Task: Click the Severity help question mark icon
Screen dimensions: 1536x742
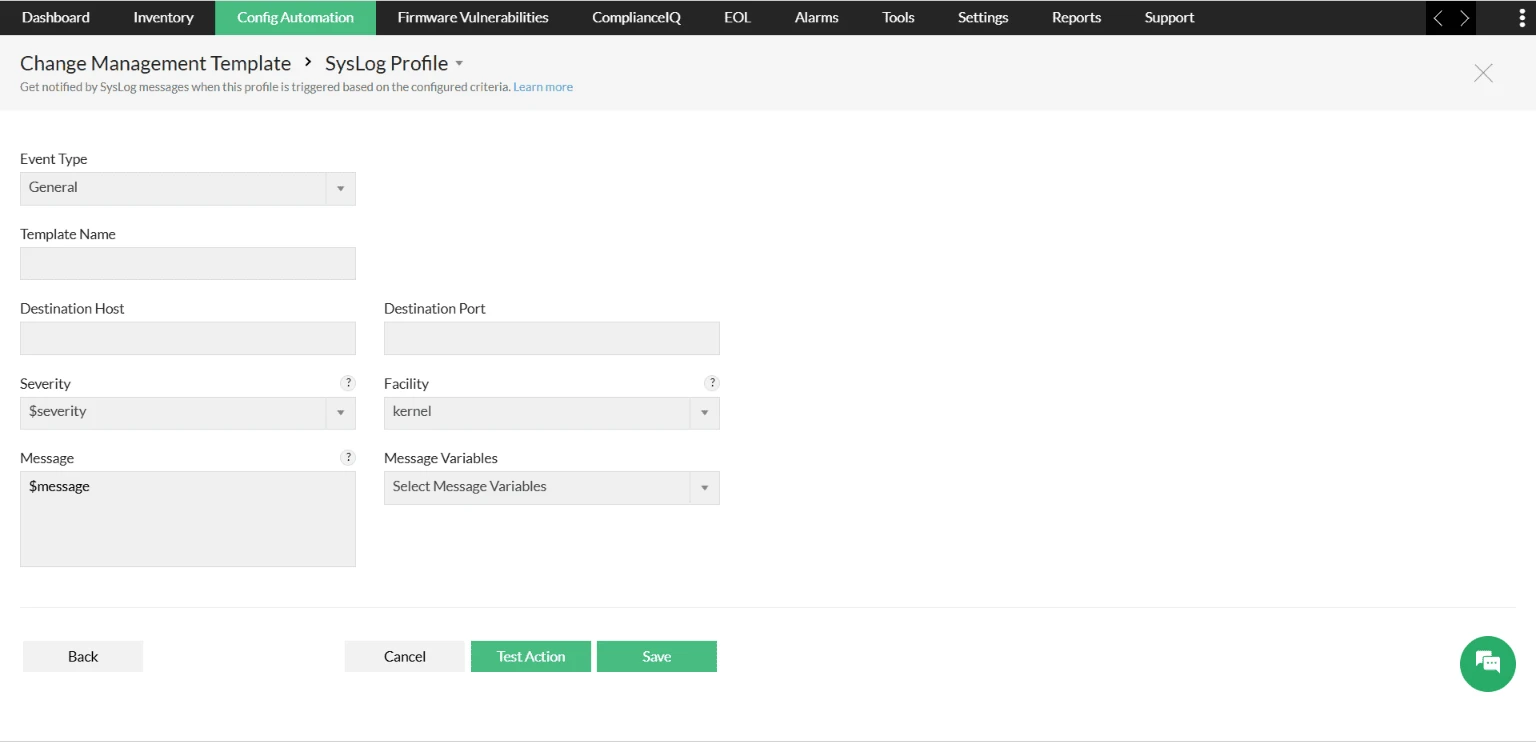Action: click(348, 383)
